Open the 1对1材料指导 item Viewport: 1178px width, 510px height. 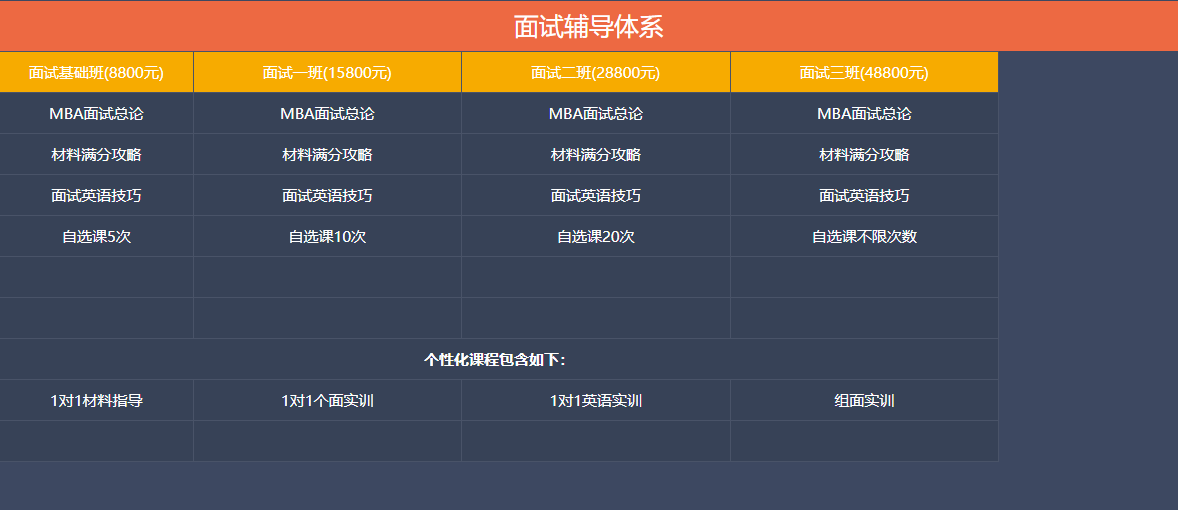(x=96, y=401)
